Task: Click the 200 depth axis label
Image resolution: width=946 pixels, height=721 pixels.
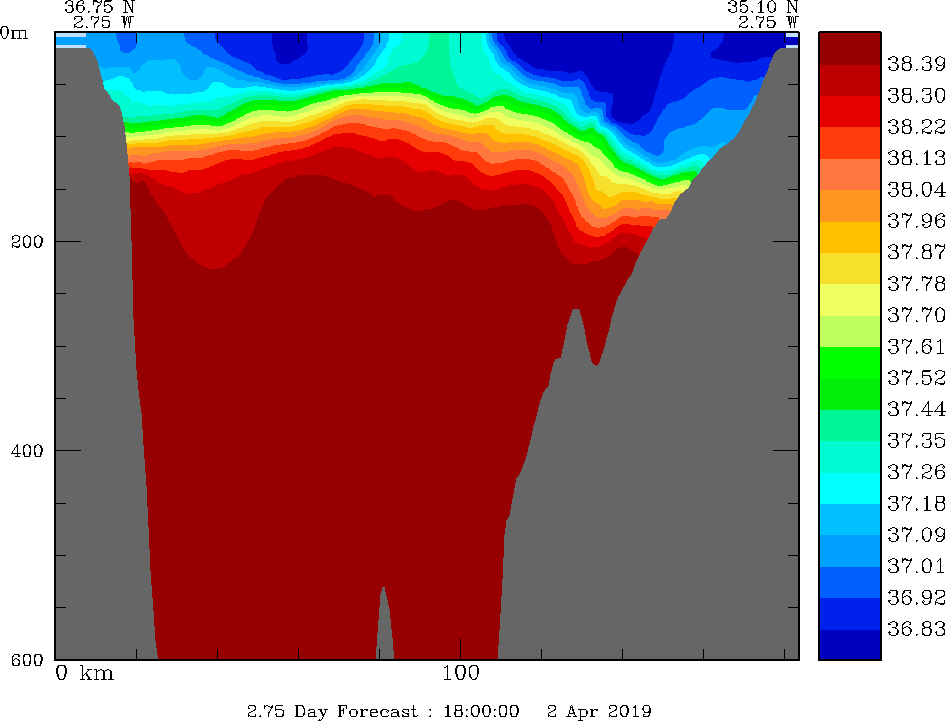Action: tap(27, 242)
